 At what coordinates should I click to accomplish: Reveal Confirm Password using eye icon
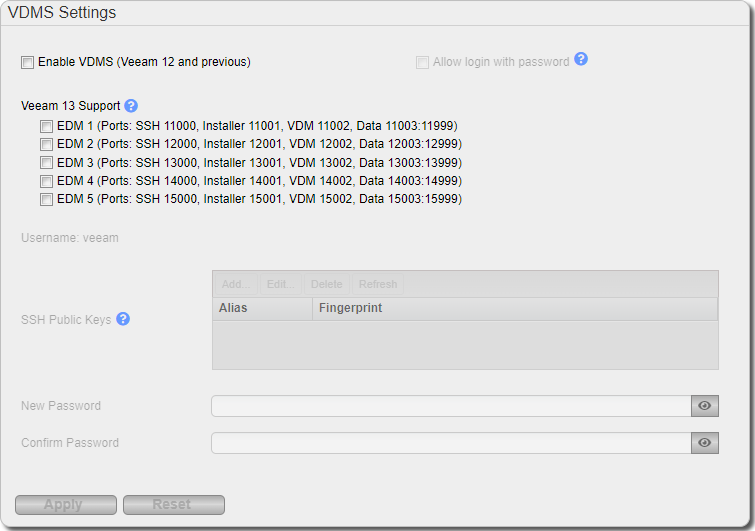pyautogui.click(x=704, y=443)
